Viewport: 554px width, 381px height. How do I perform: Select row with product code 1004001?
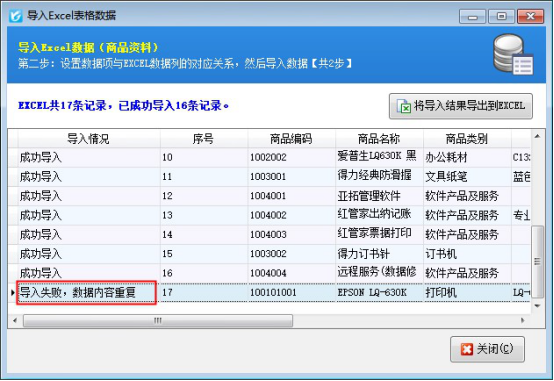pos(269,196)
